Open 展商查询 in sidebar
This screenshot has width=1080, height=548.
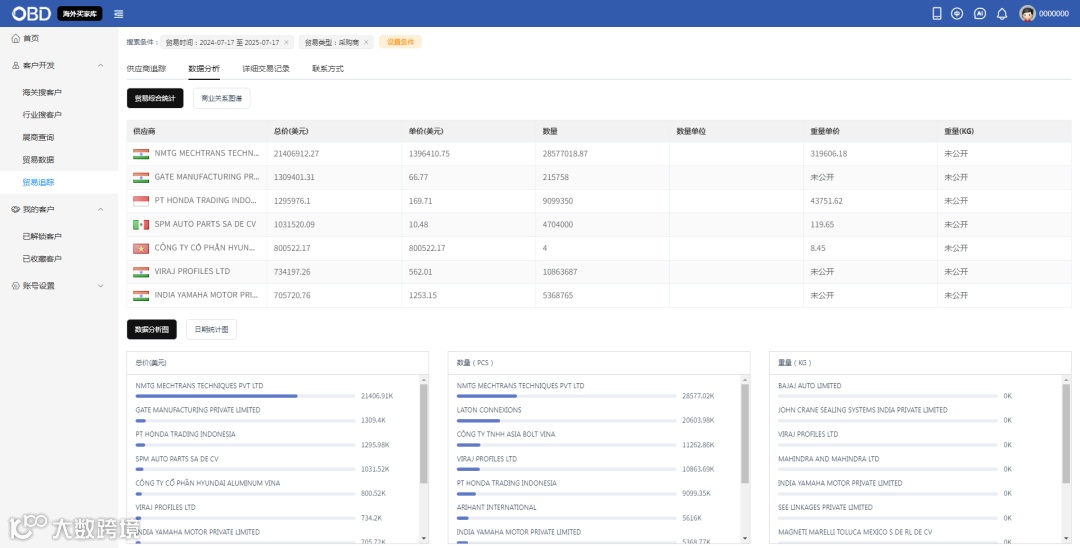pos(38,138)
